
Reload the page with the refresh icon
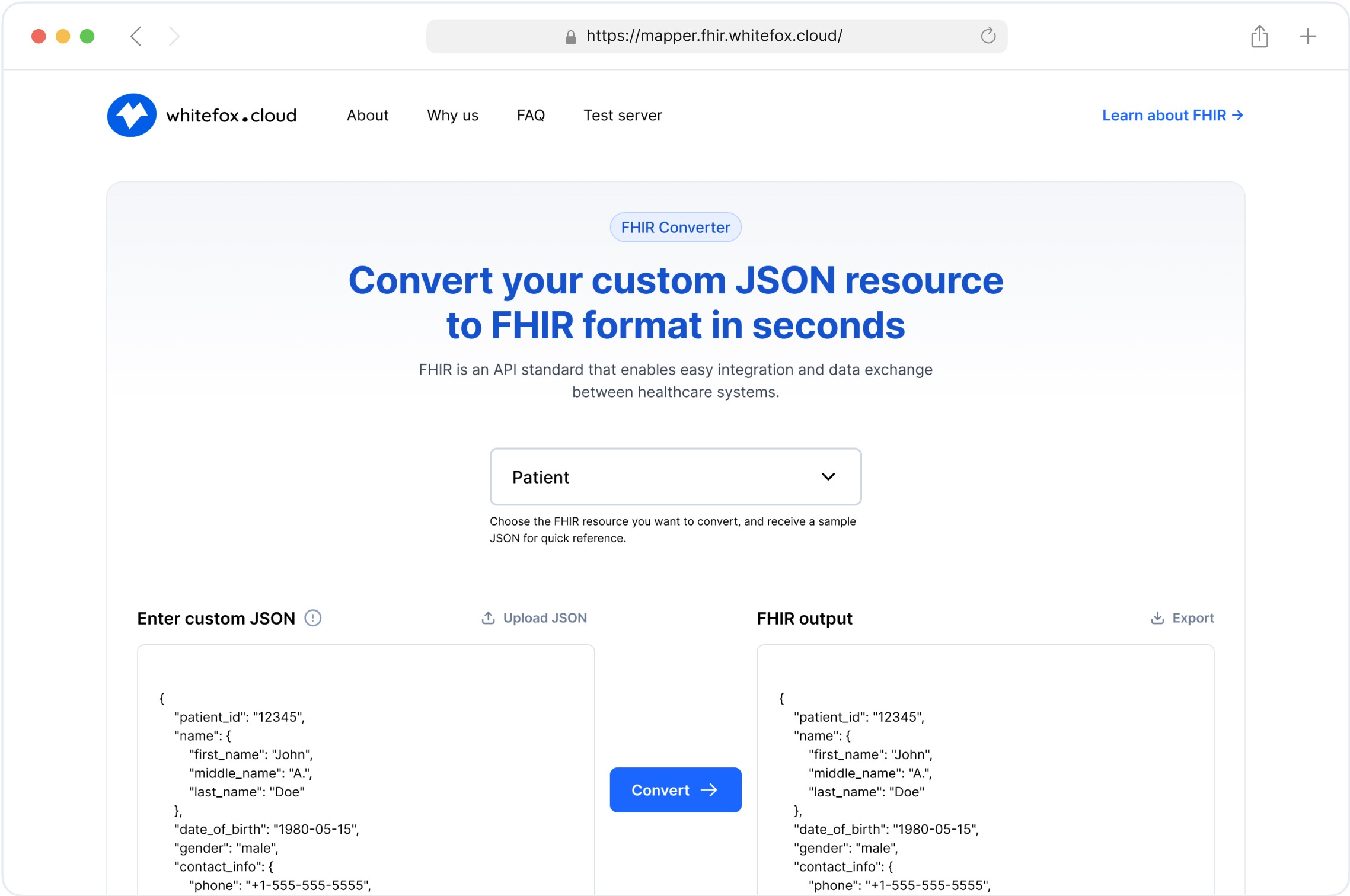click(988, 36)
